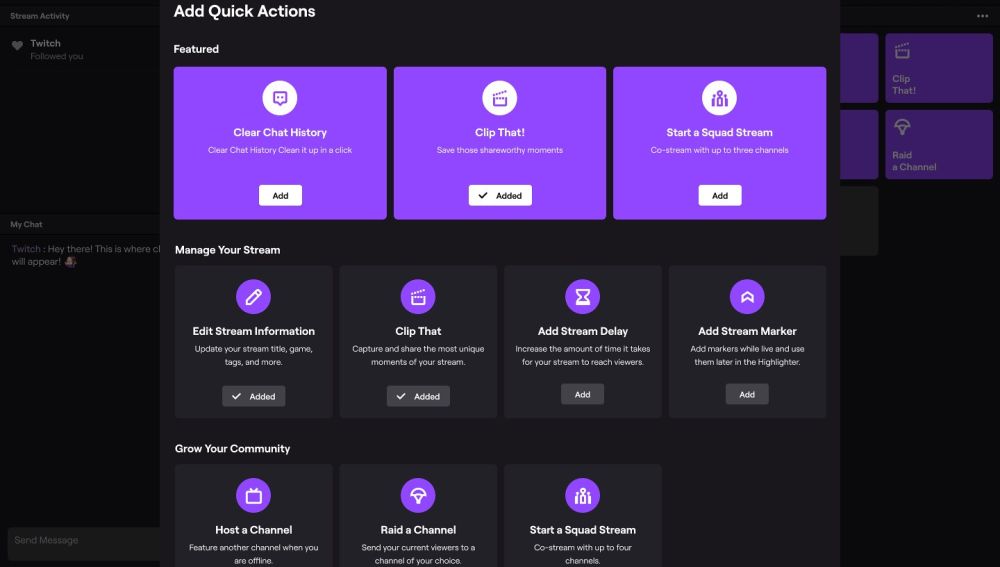Click the 'Clear Chat History' card title
This screenshot has height=567, width=1000.
pyautogui.click(x=280, y=133)
